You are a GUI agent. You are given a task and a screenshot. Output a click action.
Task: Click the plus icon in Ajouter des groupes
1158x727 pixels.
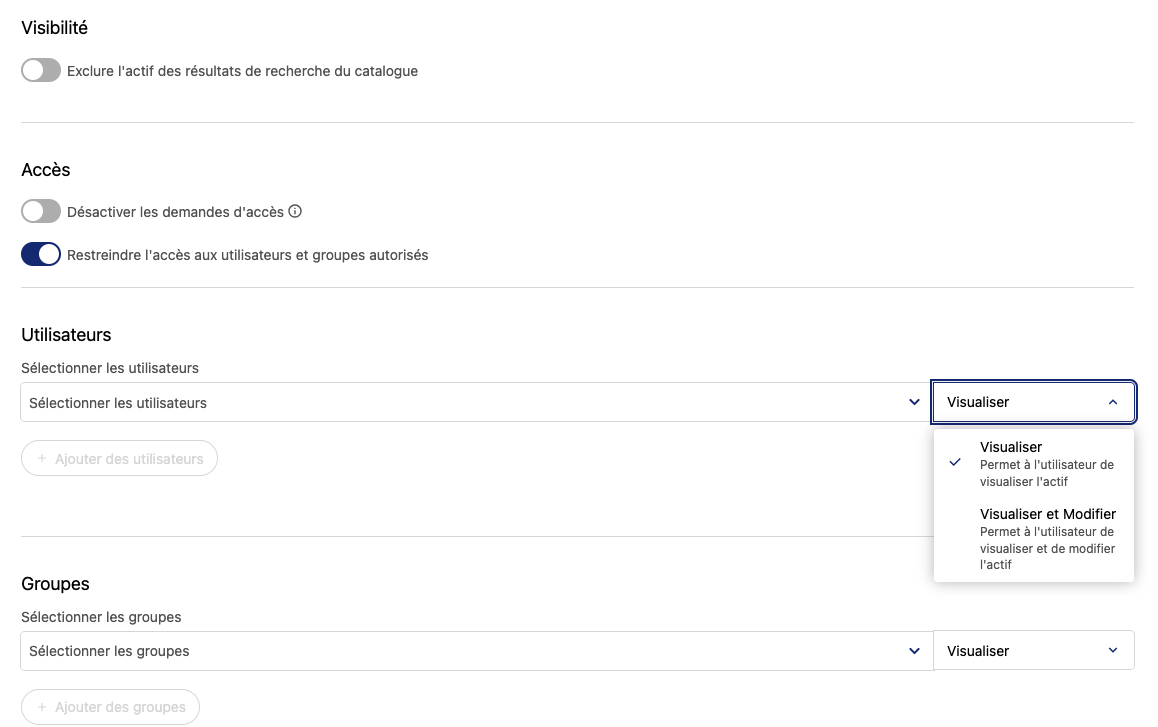point(42,707)
